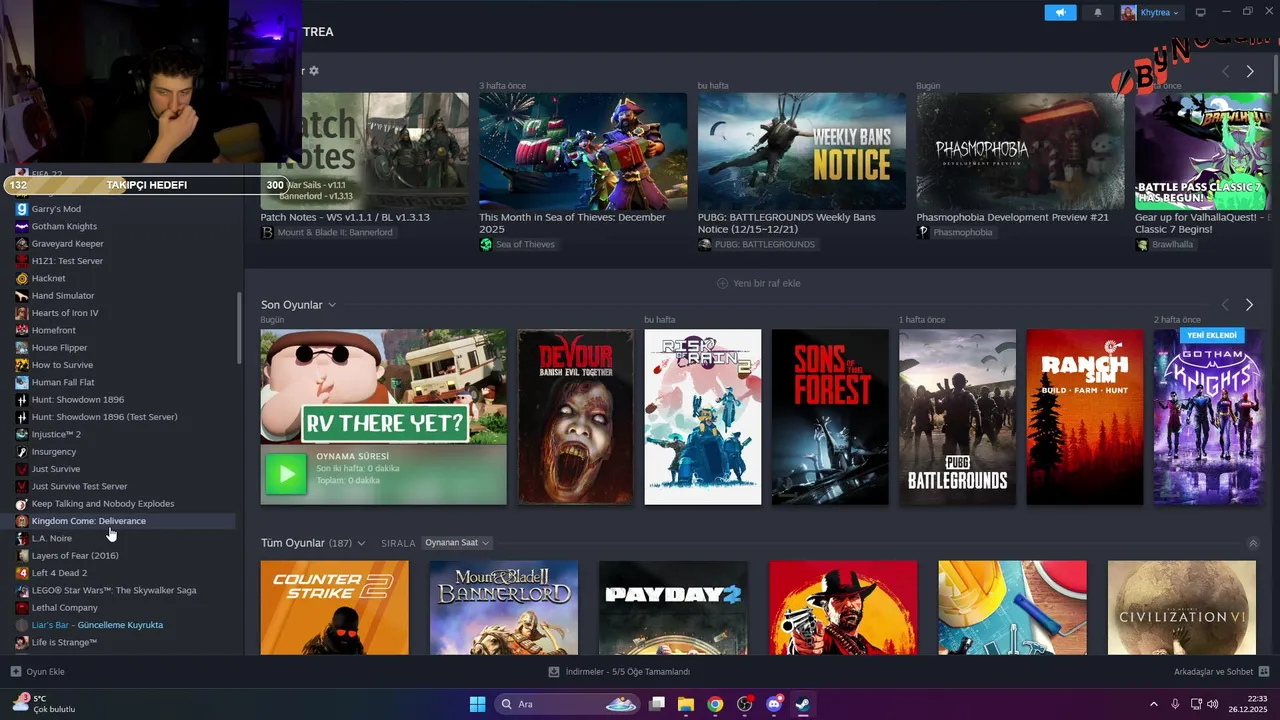Click the L.A. Noire sidebar icon
Image resolution: width=1280 pixels, height=720 pixels.
click(x=22, y=538)
